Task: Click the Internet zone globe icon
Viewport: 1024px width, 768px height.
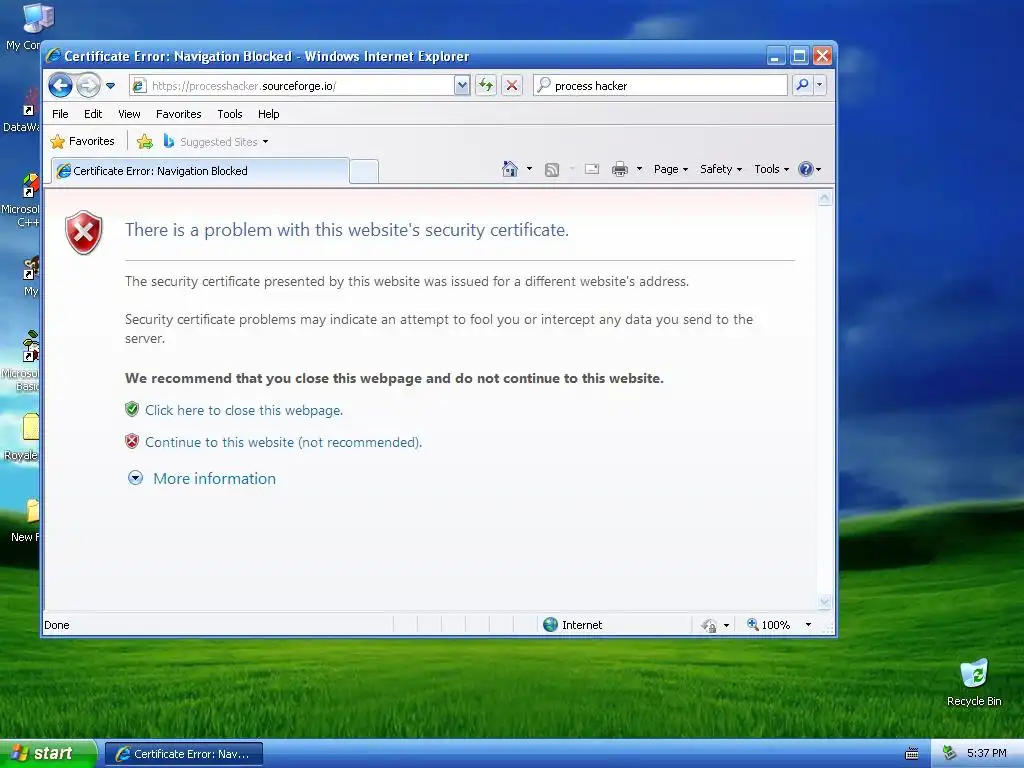Action: [551, 625]
